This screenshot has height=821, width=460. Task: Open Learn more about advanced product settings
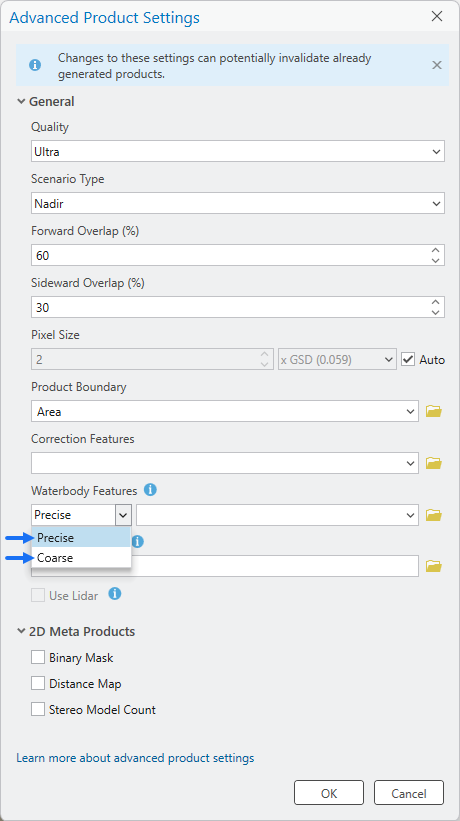pos(135,758)
